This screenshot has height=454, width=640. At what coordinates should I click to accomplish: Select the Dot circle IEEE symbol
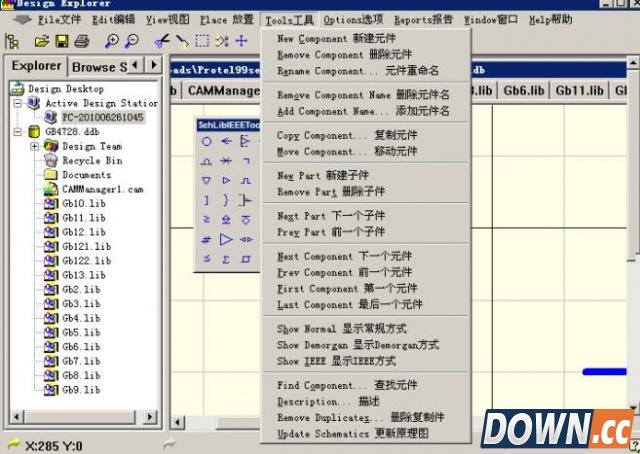(207, 141)
